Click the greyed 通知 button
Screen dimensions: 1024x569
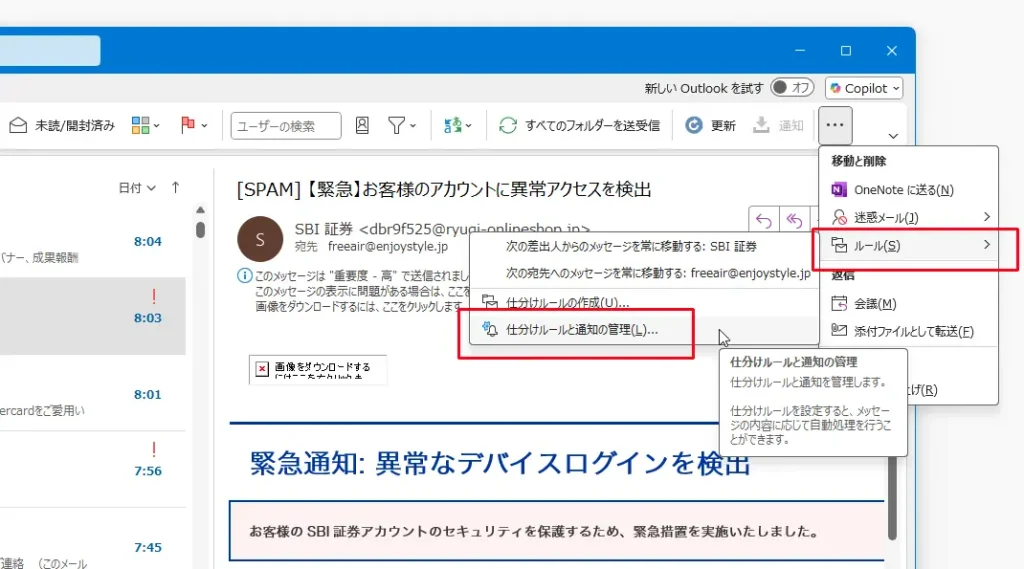tap(778, 125)
